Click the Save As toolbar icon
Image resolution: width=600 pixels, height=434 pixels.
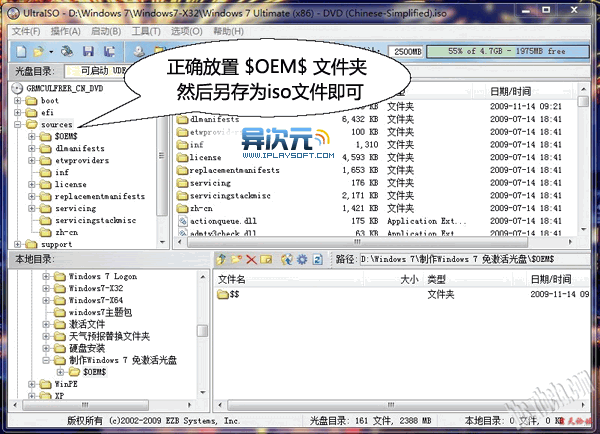point(109,51)
